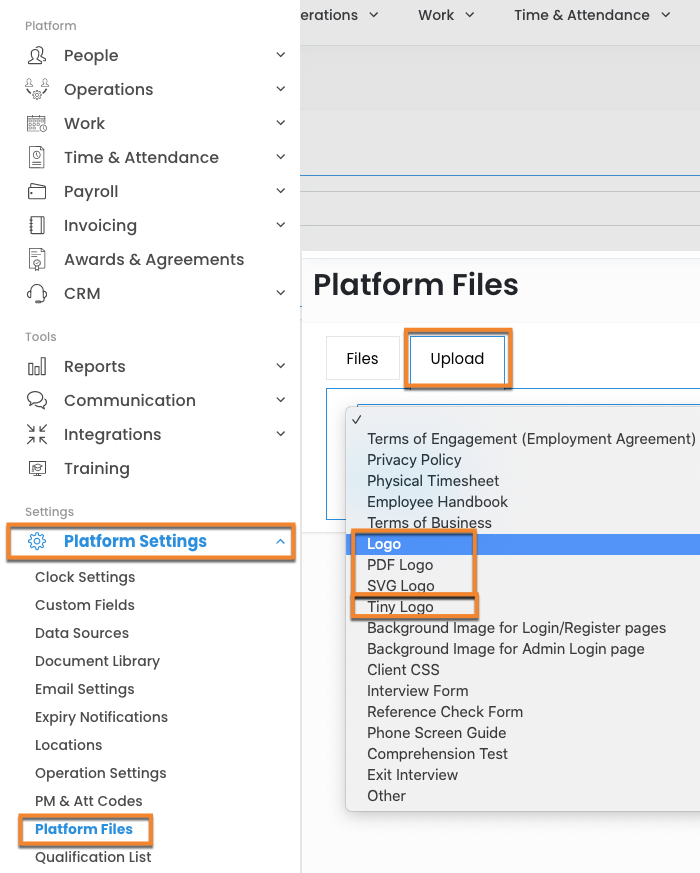Viewport: 700px width, 873px height.
Task: Select Logo from the file type list
Action: (x=384, y=544)
